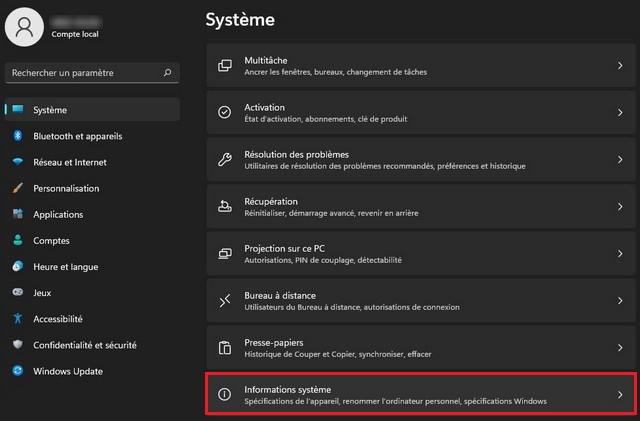Open Bureau à distance via chevron
Image resolution: width=640 pixels, height=421 pixels.
(620, 301)
